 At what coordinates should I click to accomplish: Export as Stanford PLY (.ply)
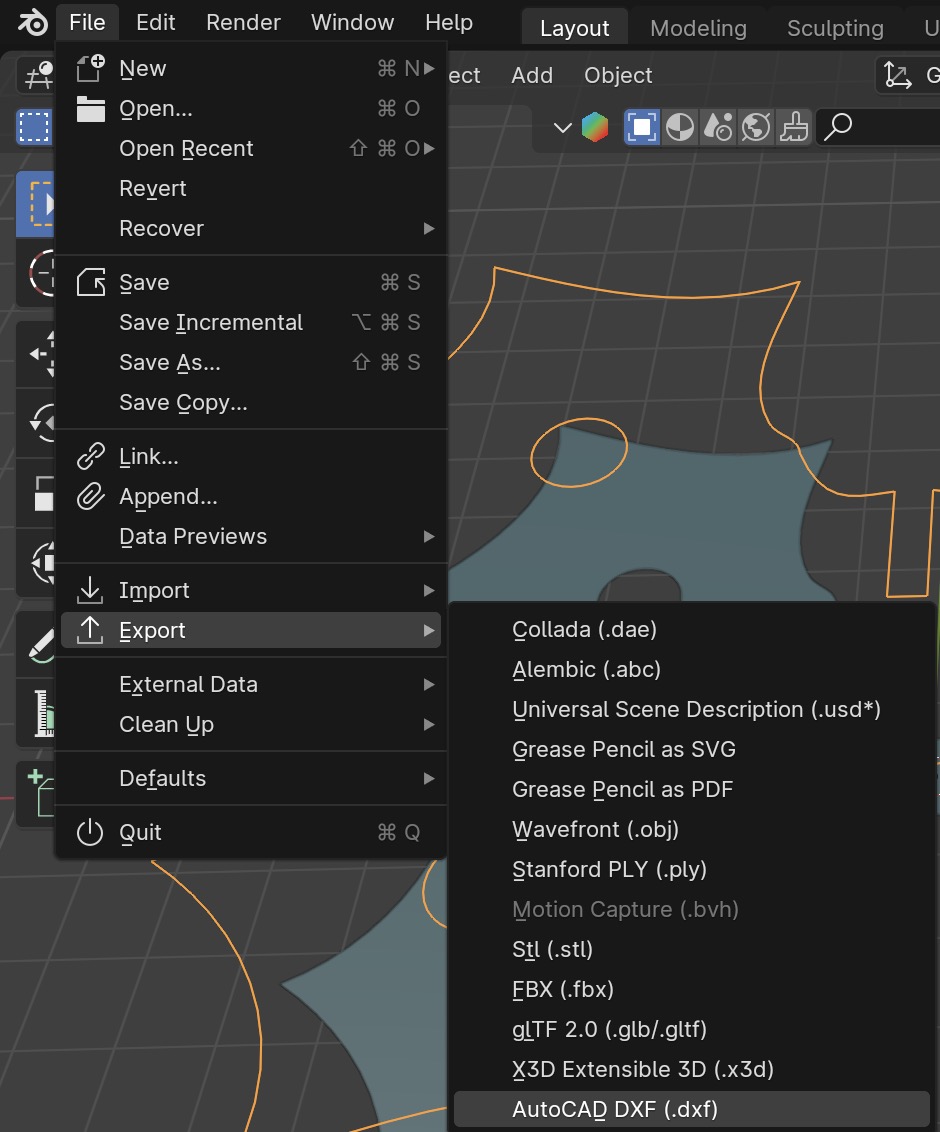tap(692, 869)
